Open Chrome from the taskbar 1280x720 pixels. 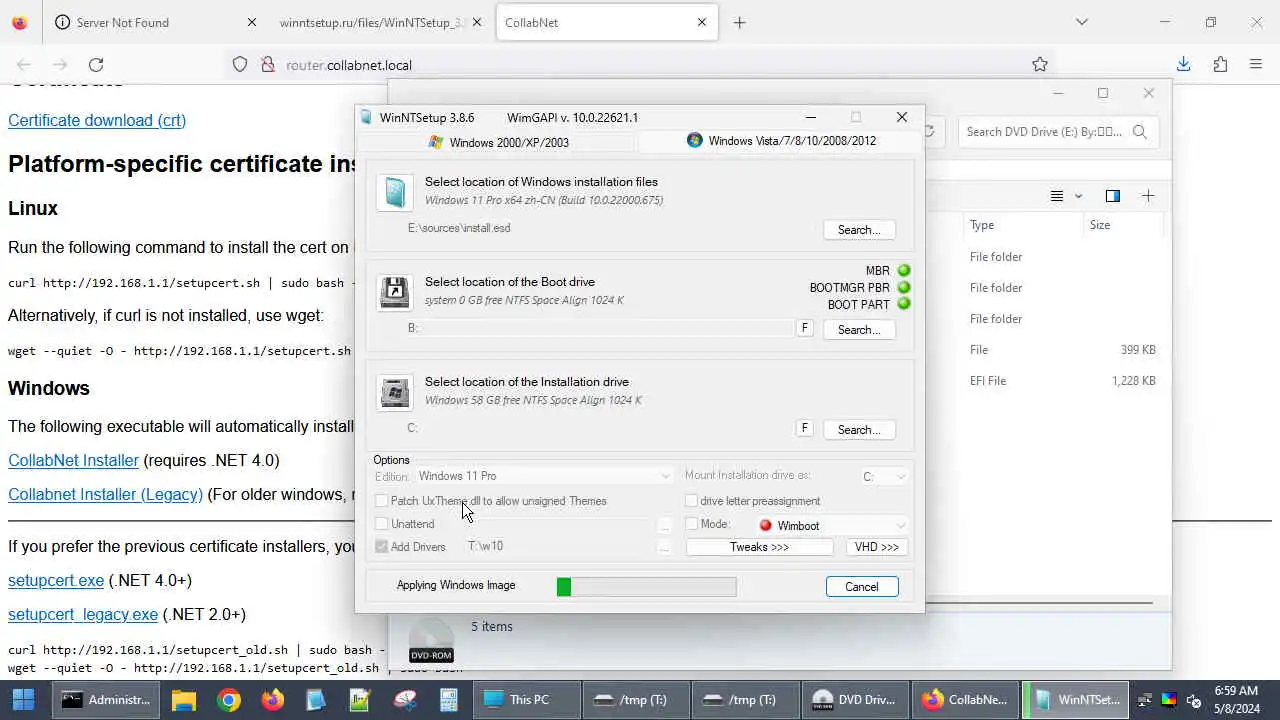click(x=229, y=700)
